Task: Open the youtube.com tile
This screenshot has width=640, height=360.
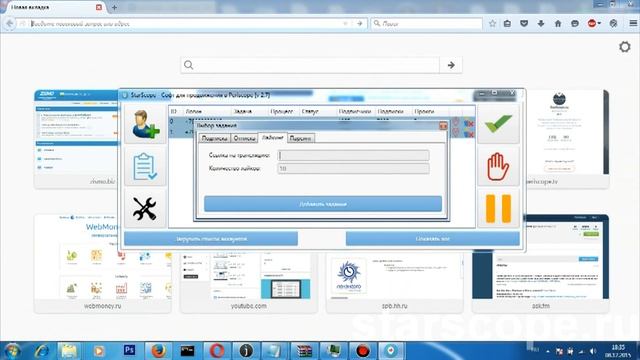Action: click(249, 282)
